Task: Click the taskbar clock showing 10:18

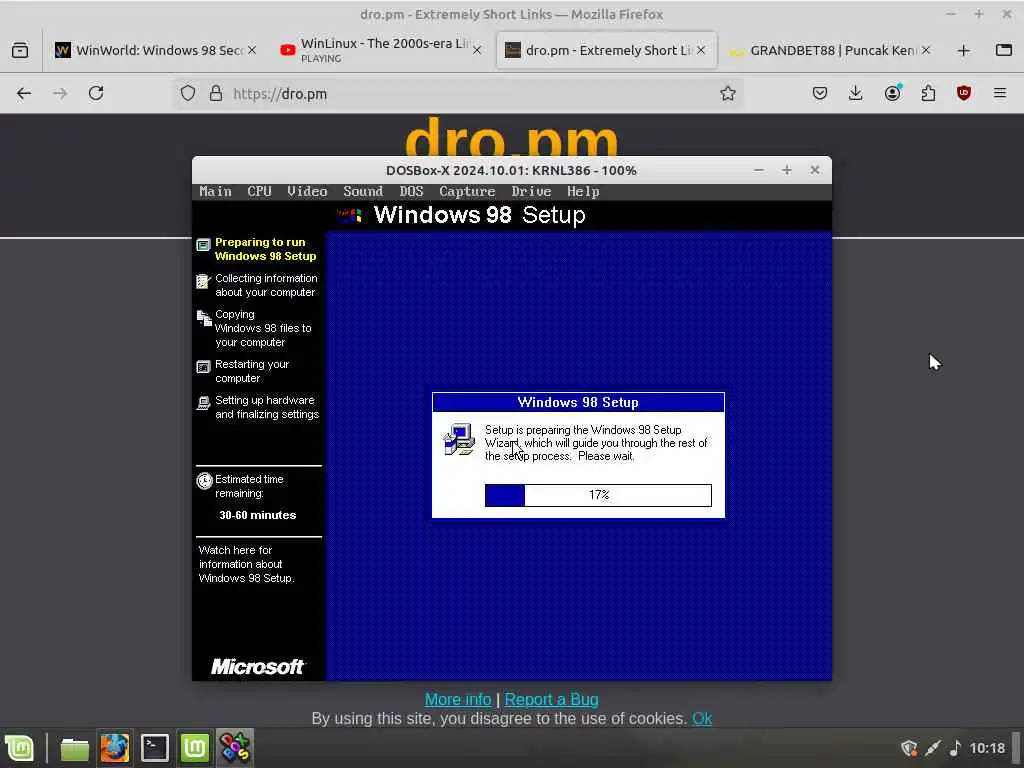Action: (x=987, y=748)
